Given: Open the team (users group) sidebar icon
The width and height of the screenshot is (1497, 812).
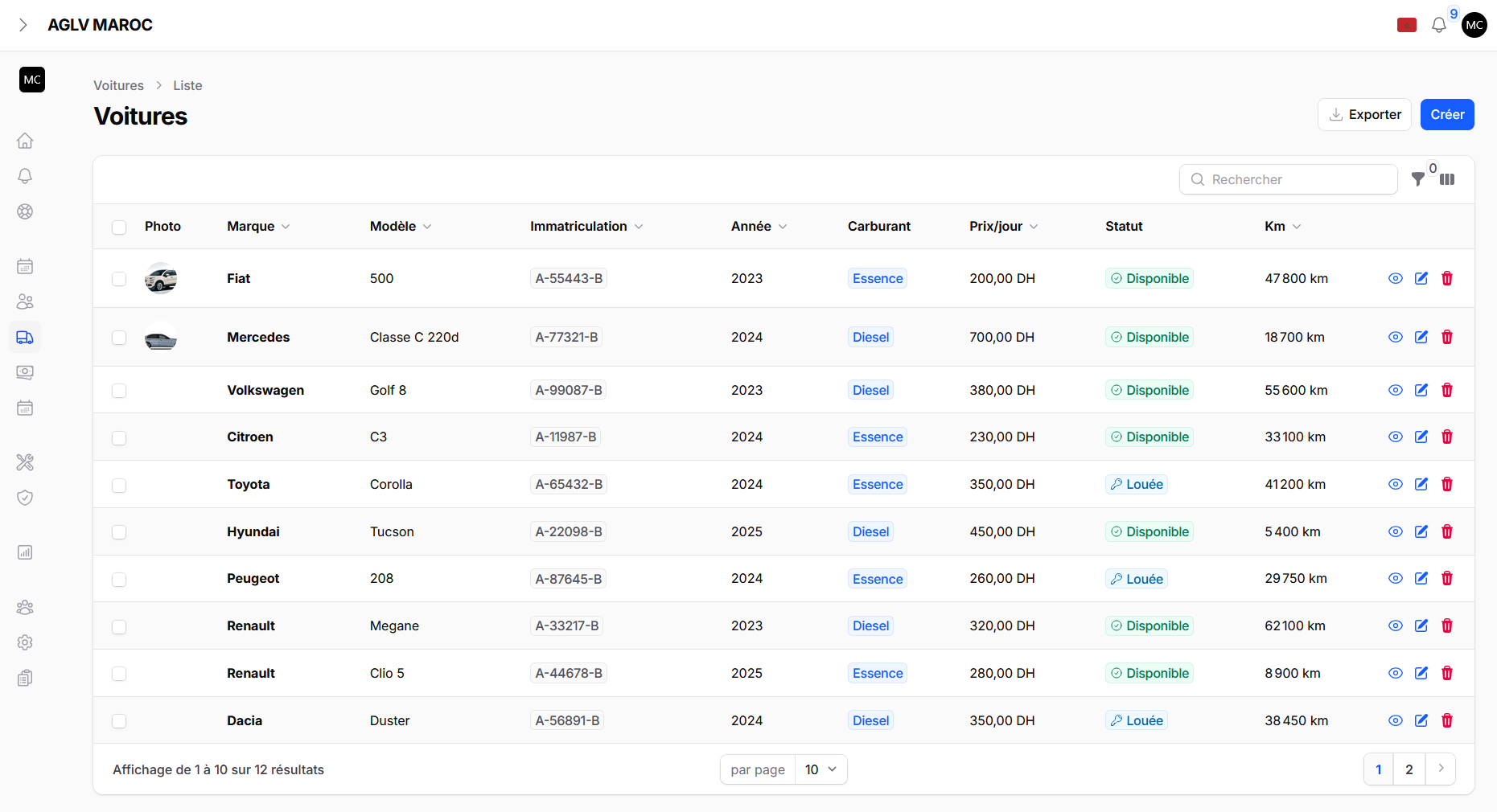Looking at the screenshot, I should pyautogui.click(x=25, y=607).
